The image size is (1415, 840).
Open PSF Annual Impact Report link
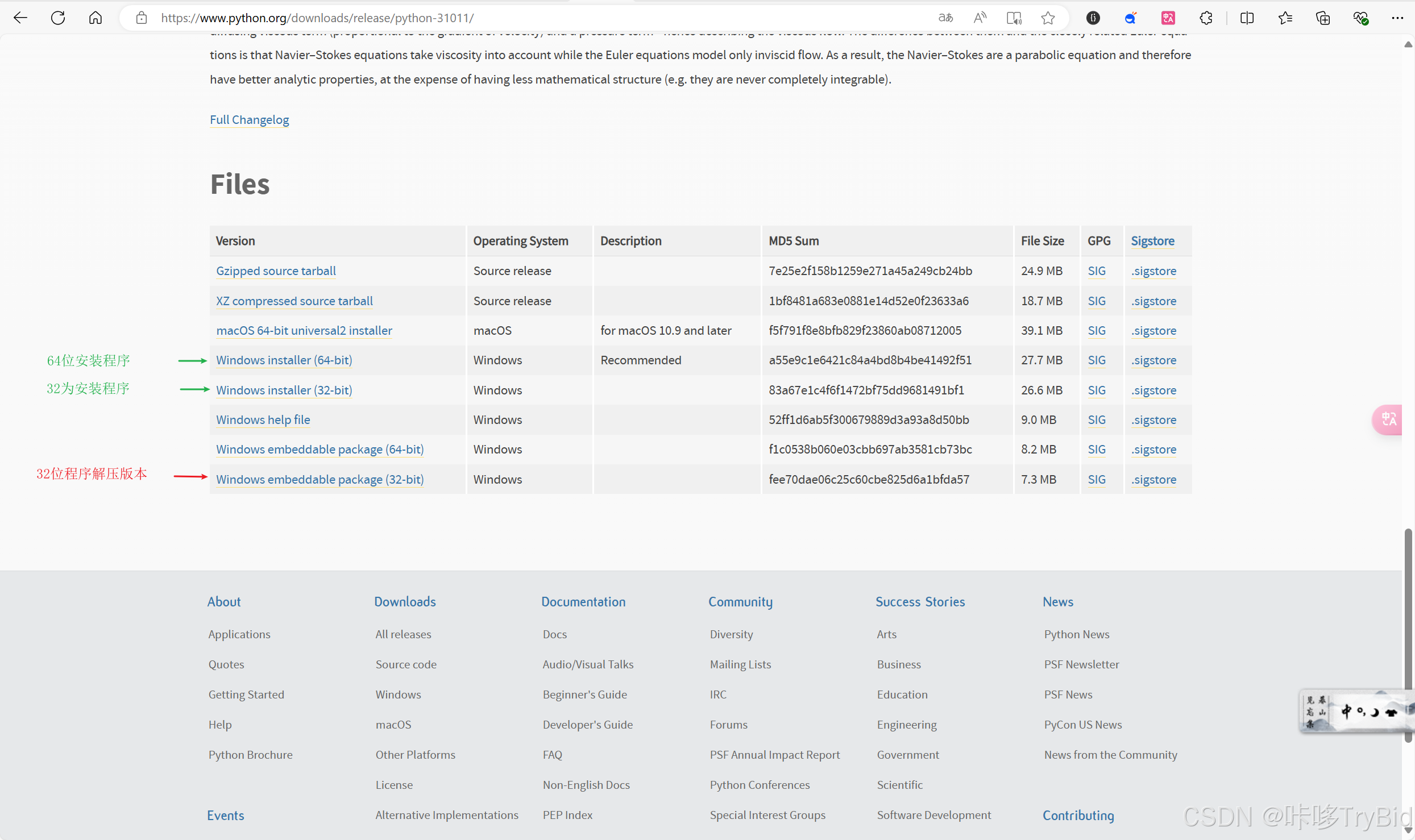(774, 754)
